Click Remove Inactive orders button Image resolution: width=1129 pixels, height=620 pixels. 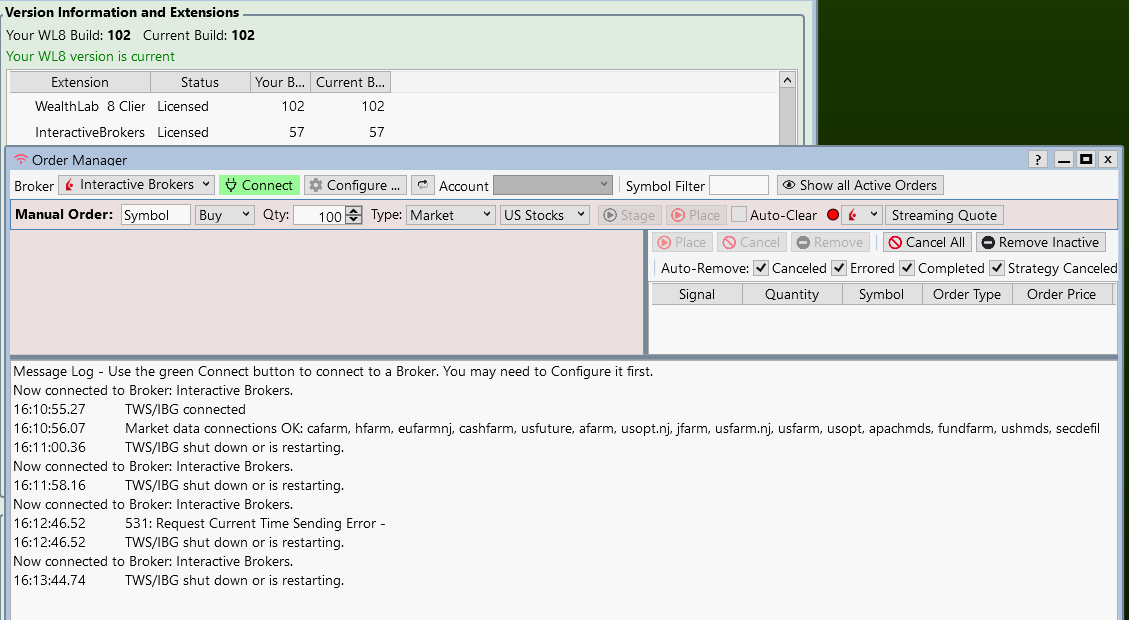click(x=1040, y=242)
